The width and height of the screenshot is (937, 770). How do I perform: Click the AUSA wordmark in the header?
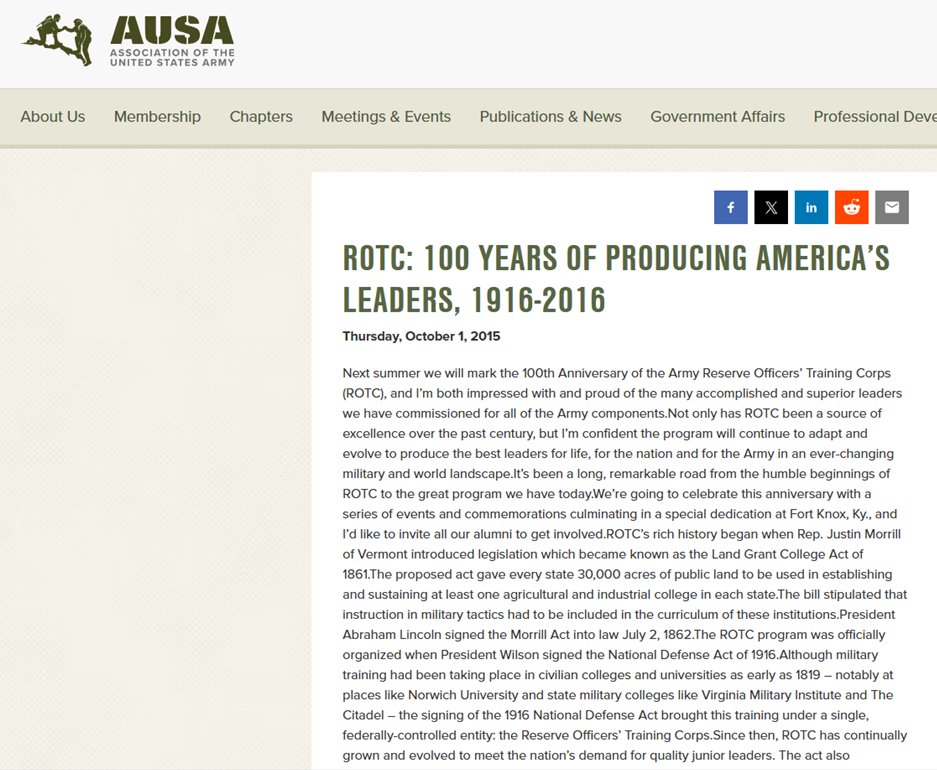[x=172, y=30]
